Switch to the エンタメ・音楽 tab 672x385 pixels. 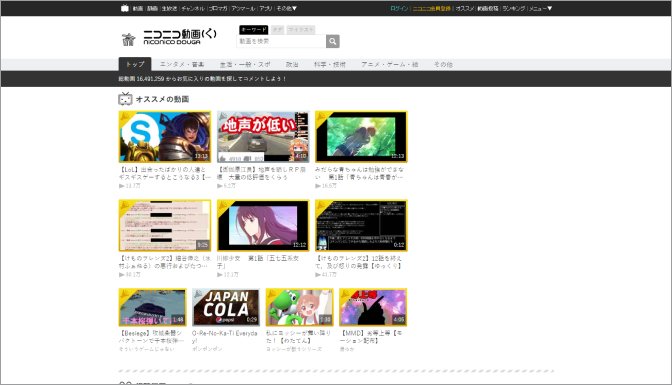(x=182, y=64)
